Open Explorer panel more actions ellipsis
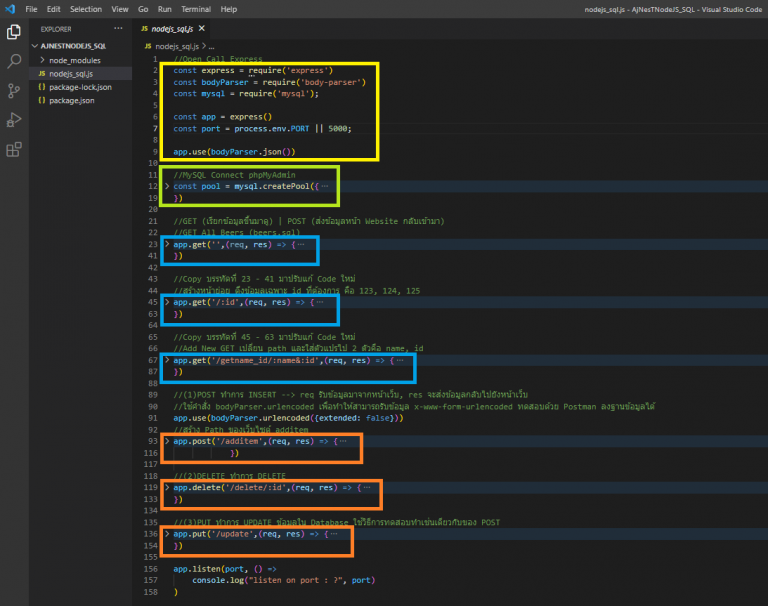 119,30
